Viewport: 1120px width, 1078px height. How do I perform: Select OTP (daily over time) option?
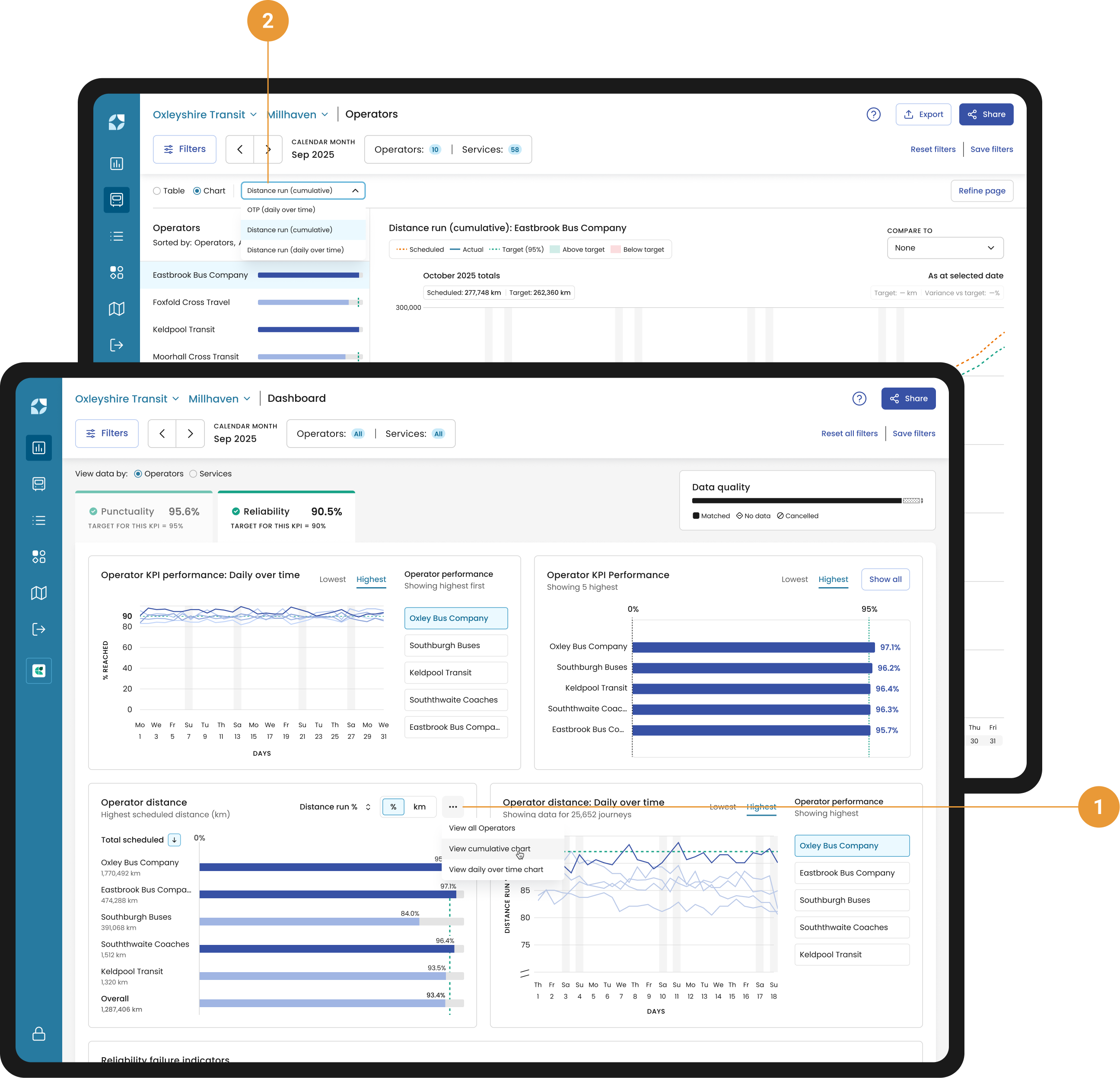click(x=281, y=210)
